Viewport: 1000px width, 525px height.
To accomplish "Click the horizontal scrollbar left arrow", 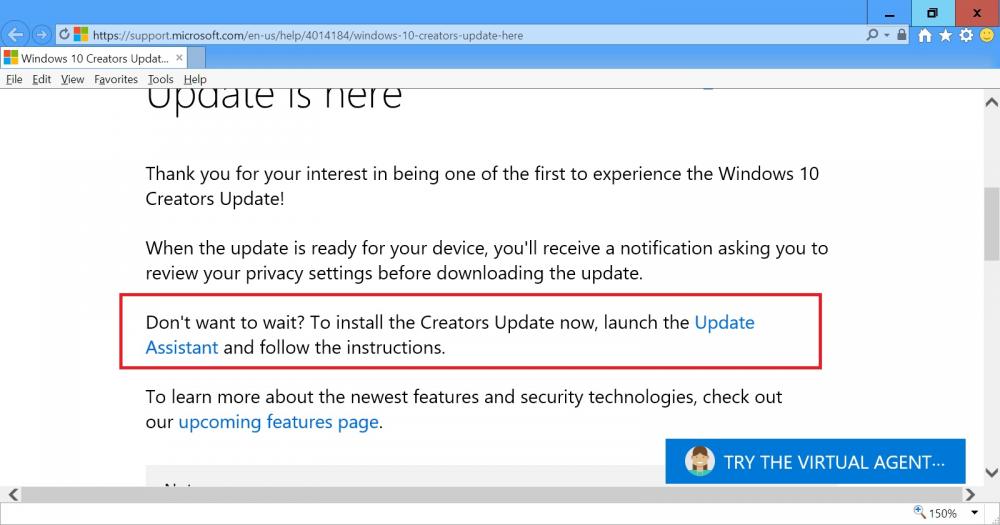I will [x=13, y=494].
